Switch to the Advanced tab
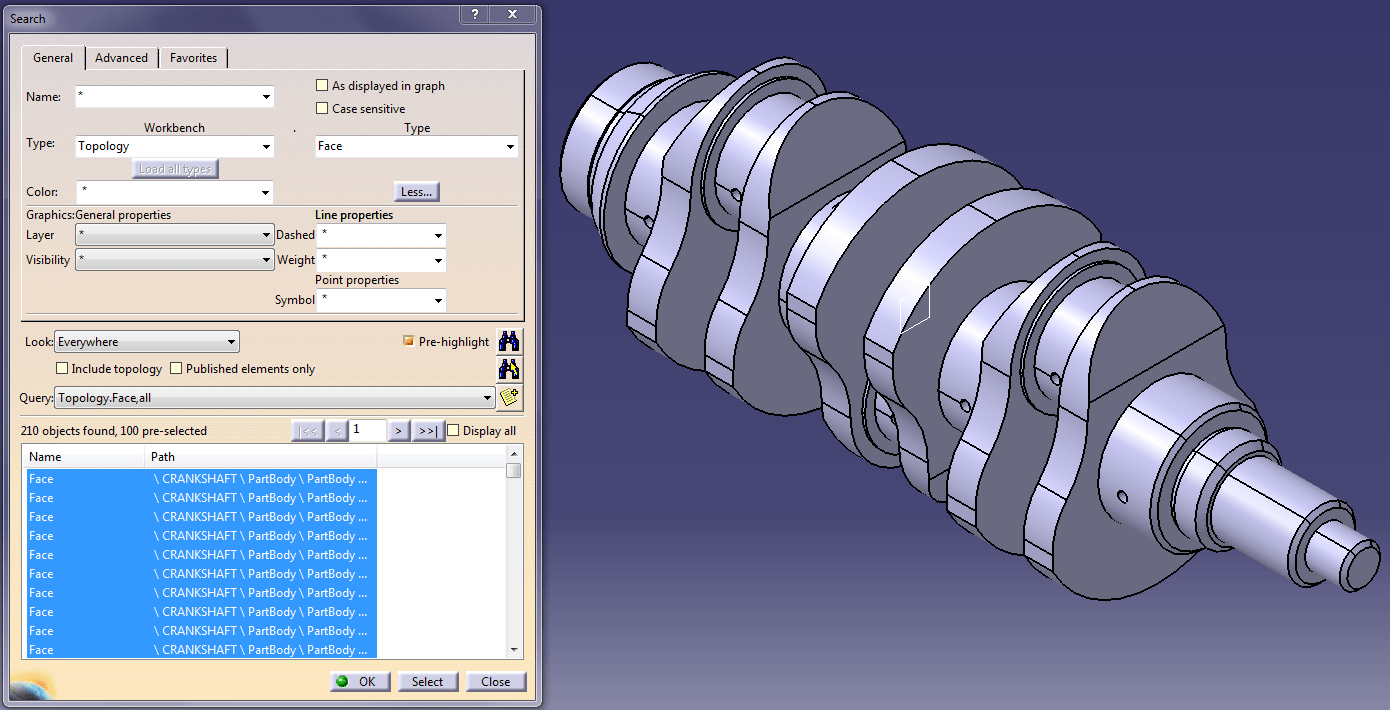Screen dimensions: 1390x710 [122, 58]
